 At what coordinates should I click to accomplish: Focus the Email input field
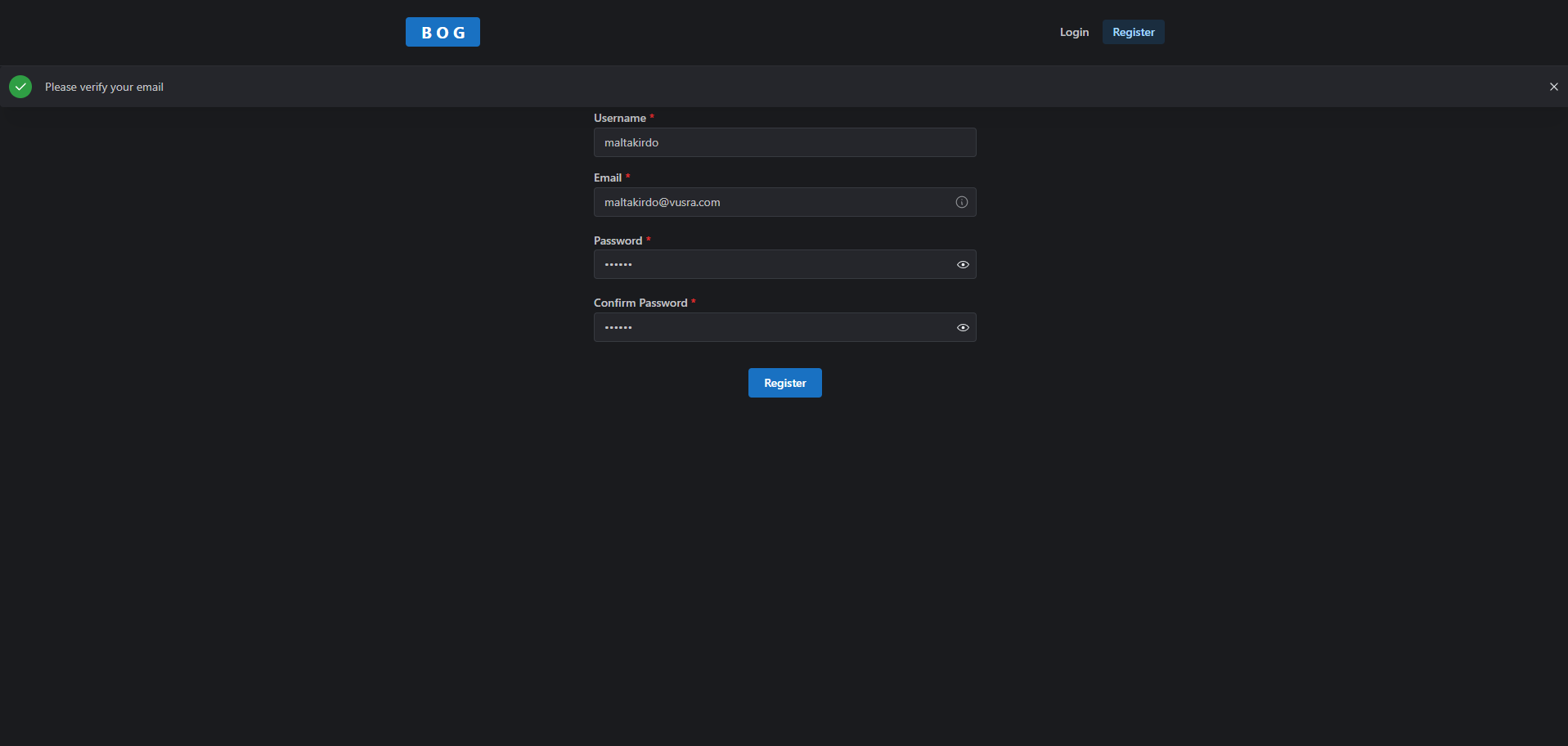784,202
